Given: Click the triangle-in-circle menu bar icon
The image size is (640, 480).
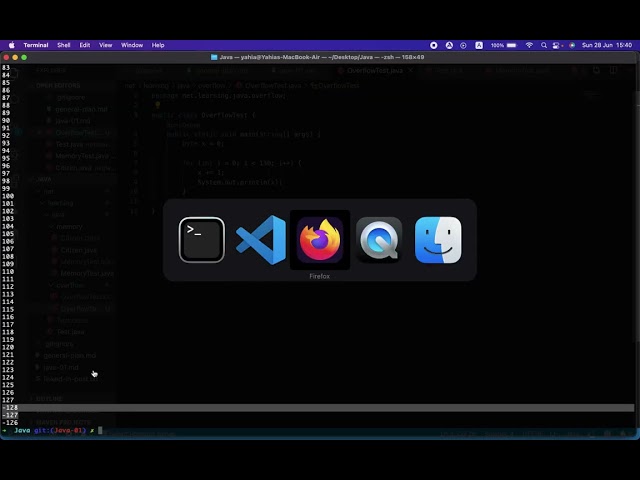Looking at the screenshot, I should [x=449, y=45].
